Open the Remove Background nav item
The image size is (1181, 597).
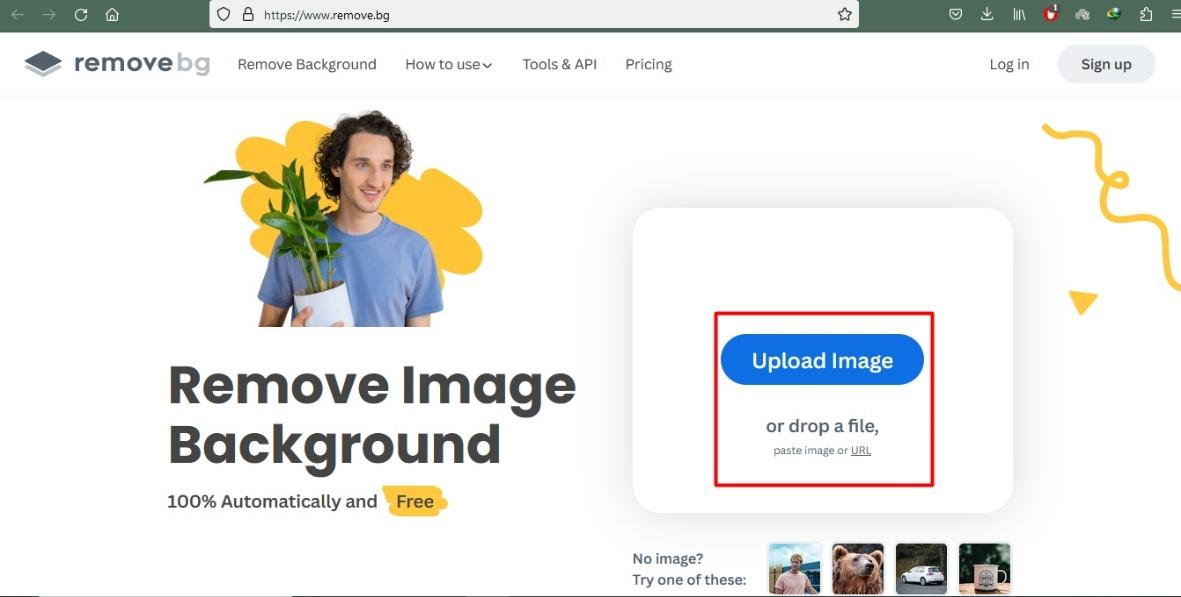click(307, 65)
